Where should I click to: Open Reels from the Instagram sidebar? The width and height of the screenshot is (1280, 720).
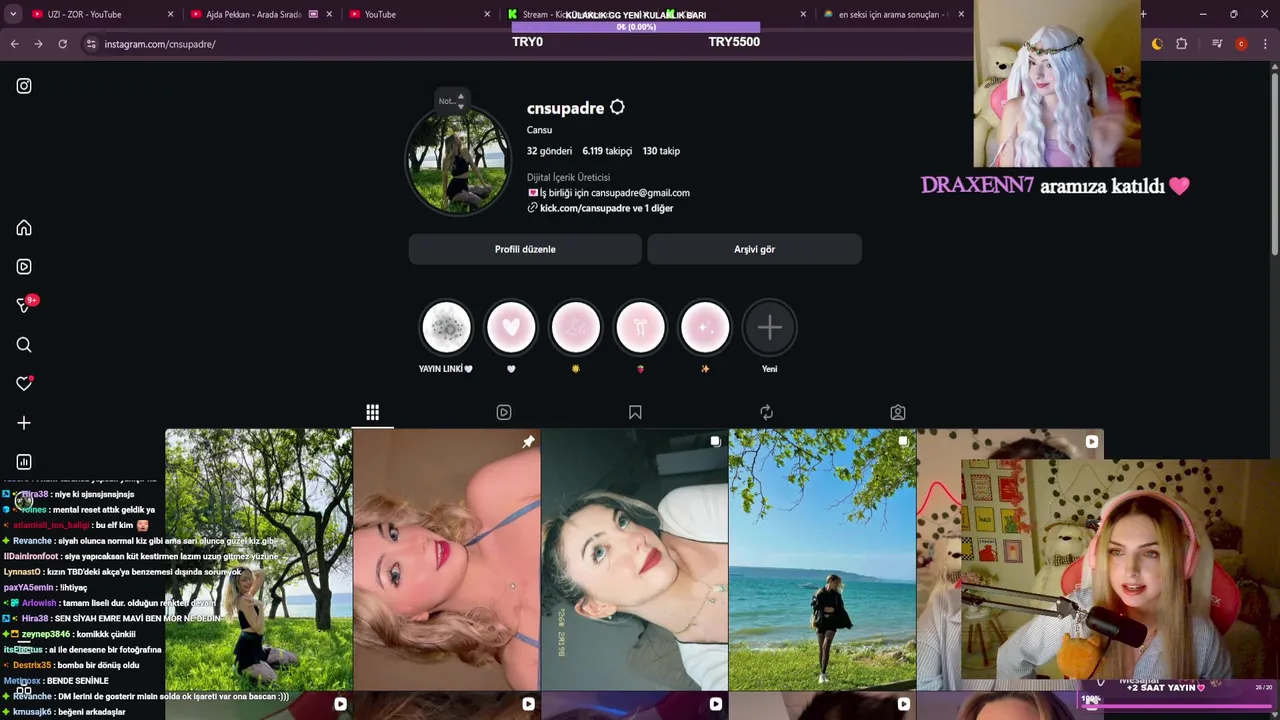(x=24, y=267)
